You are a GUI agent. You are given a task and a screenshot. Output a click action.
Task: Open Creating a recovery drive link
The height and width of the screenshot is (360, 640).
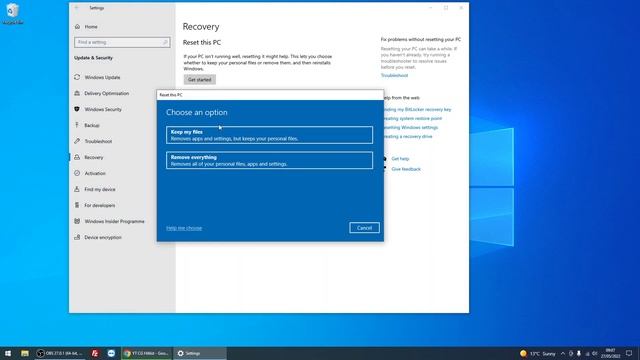pos(408,136)
